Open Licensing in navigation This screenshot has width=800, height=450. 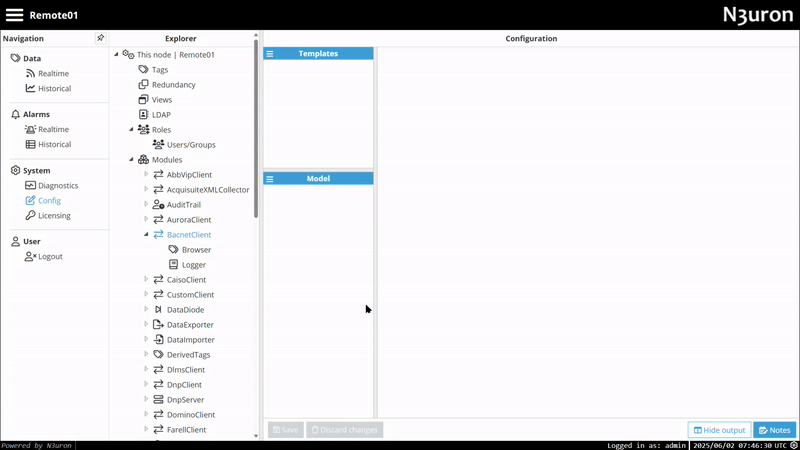[54, 215]
